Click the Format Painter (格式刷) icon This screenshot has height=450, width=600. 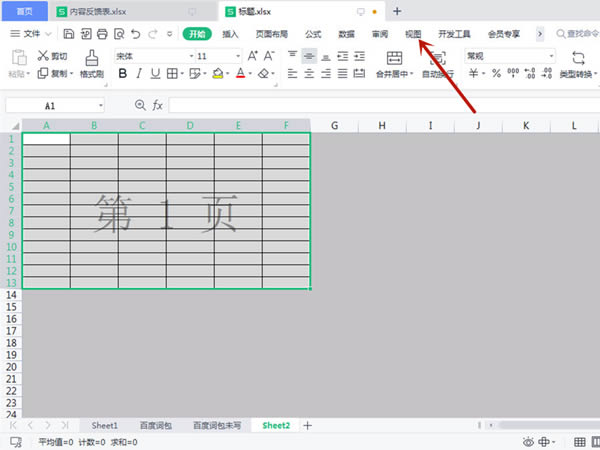click(x=92, y=57)
